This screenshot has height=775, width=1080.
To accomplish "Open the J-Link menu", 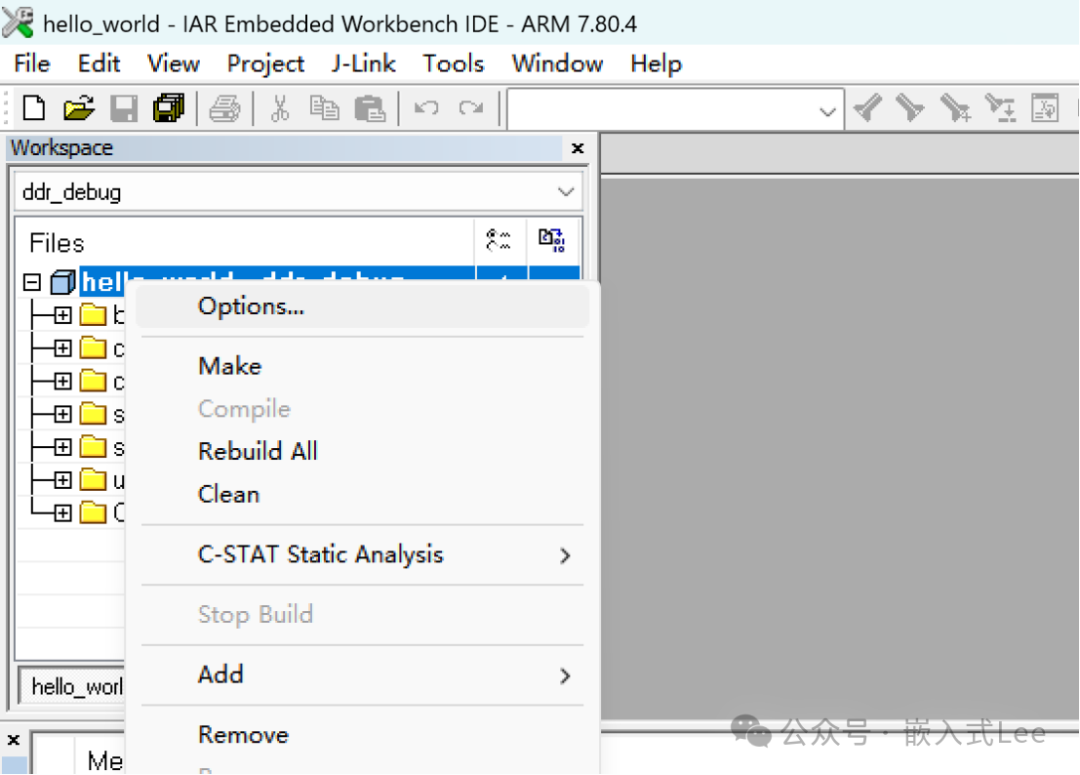I will 363,63.
